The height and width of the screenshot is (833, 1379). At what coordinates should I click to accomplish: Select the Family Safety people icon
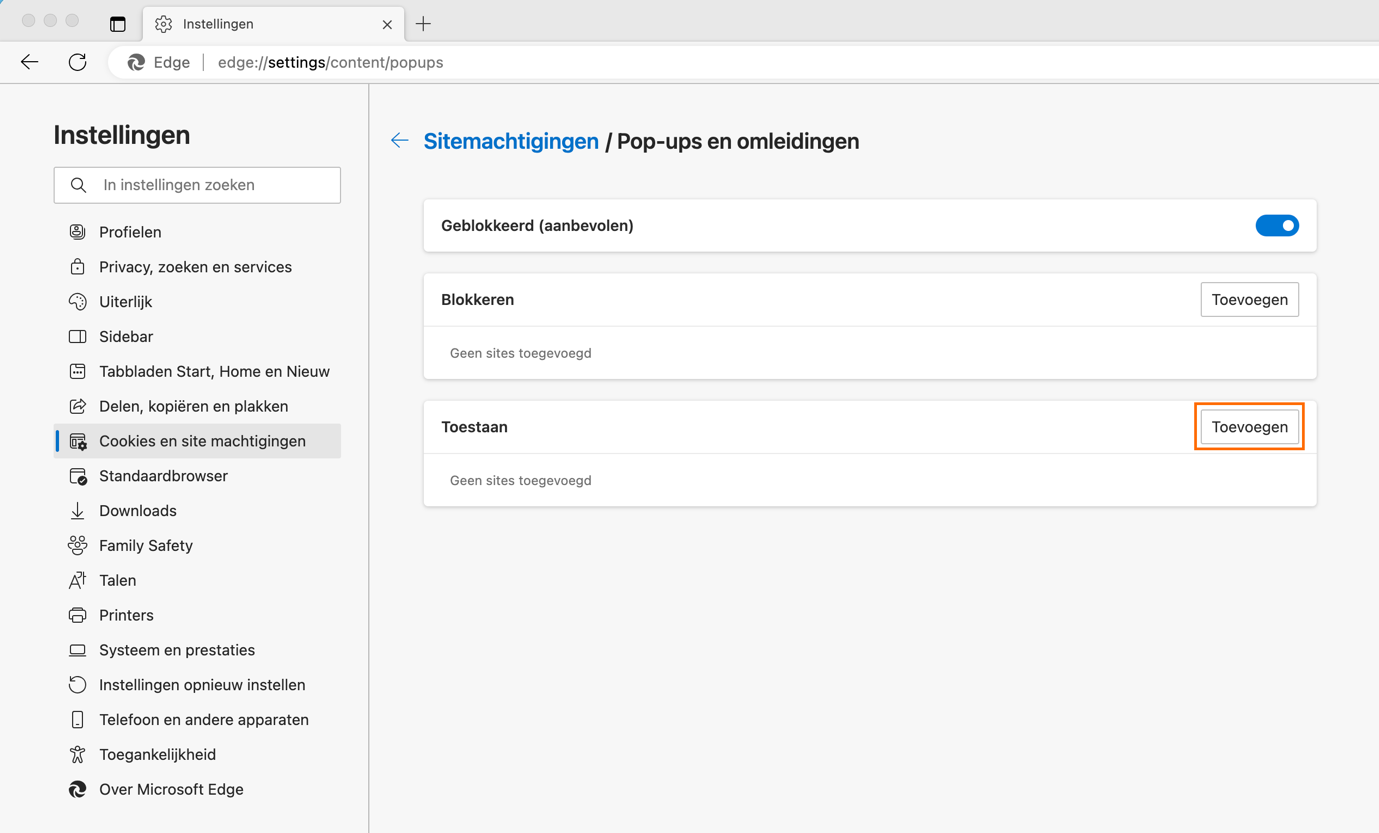[78, 545]
